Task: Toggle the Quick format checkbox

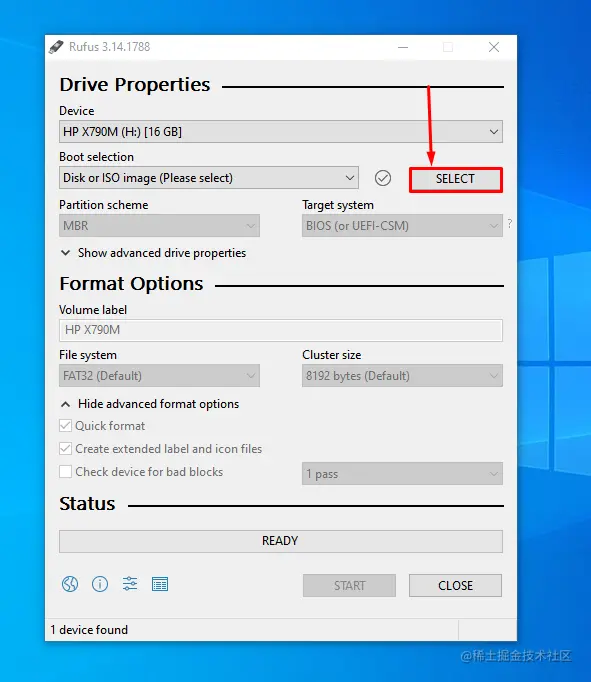Action: coord(65,425)
